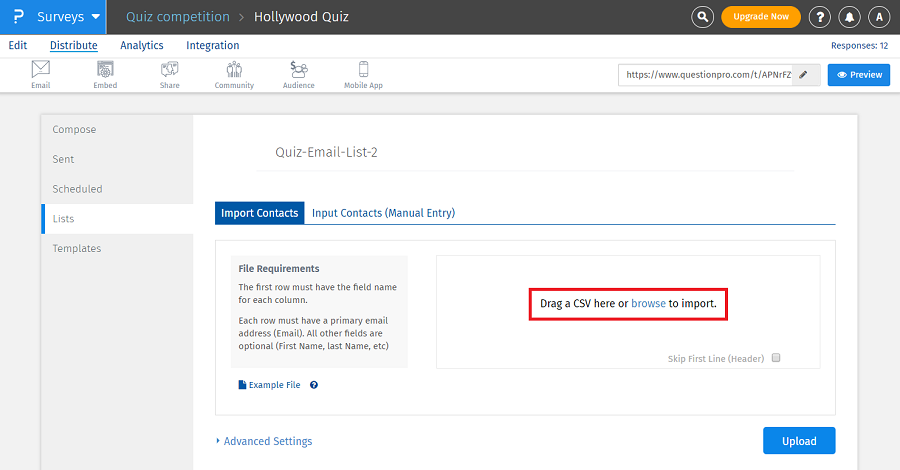This screenshot has height=470, width=900.
Task: Switch to Input Contacts (Manual Entry) tab
Action: 383,213
